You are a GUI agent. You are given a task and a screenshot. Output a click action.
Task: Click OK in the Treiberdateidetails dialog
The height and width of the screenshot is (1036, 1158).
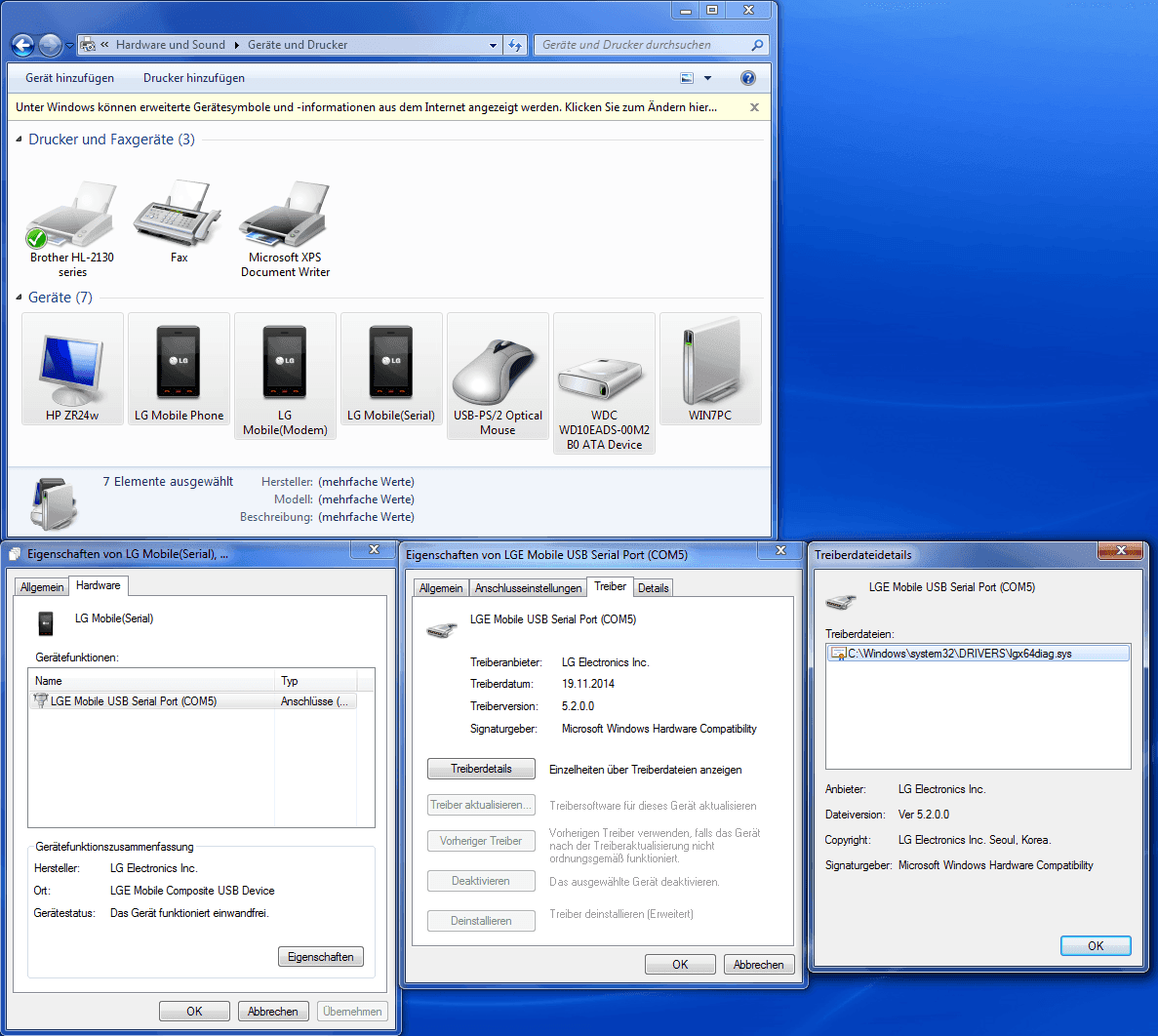(1096, 946)
